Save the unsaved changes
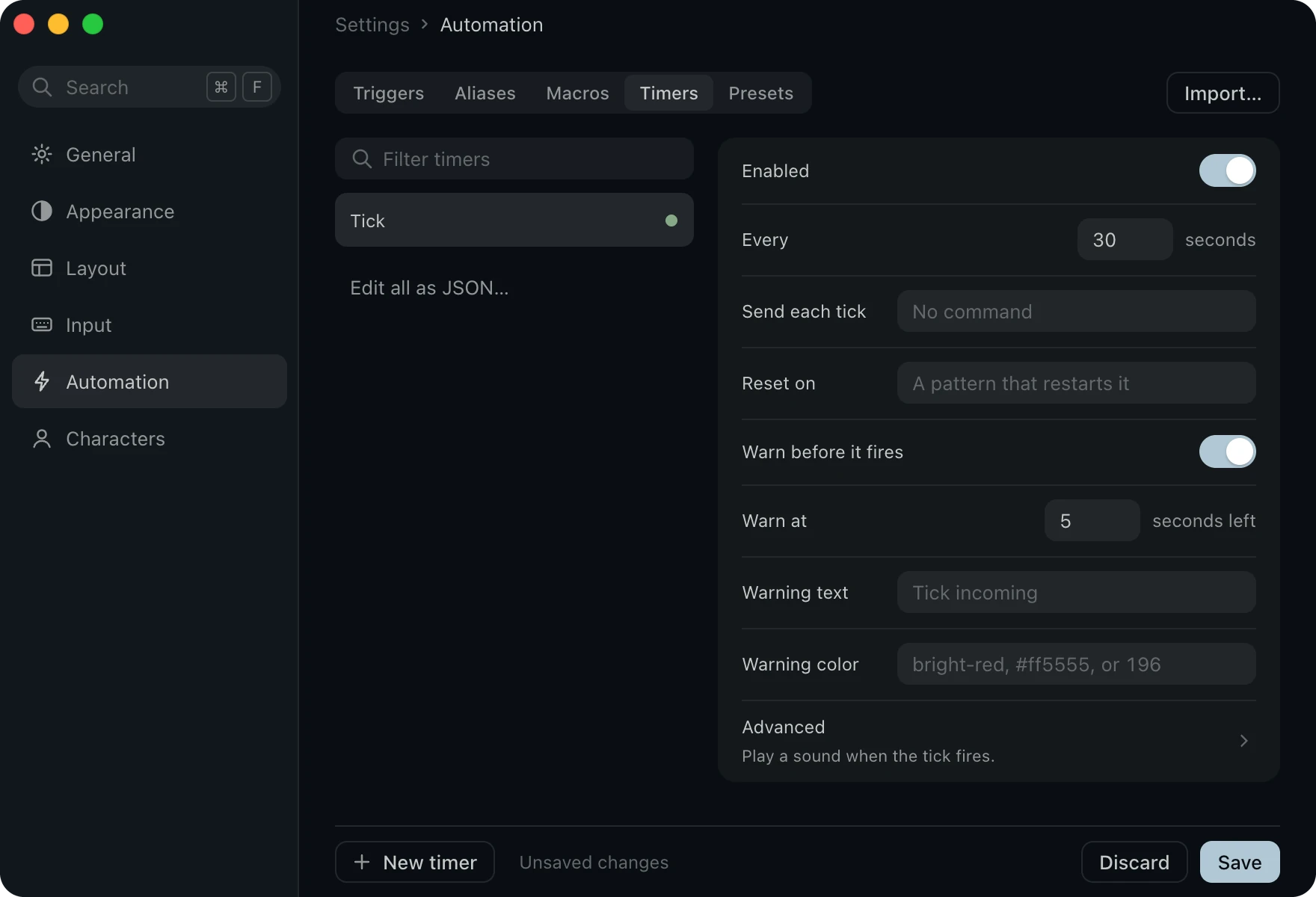 1240,863
